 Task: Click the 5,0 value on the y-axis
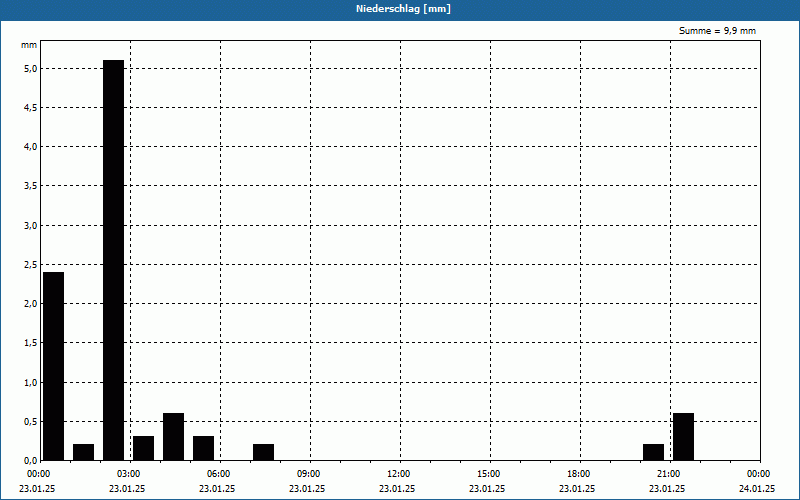click(30, 68)
